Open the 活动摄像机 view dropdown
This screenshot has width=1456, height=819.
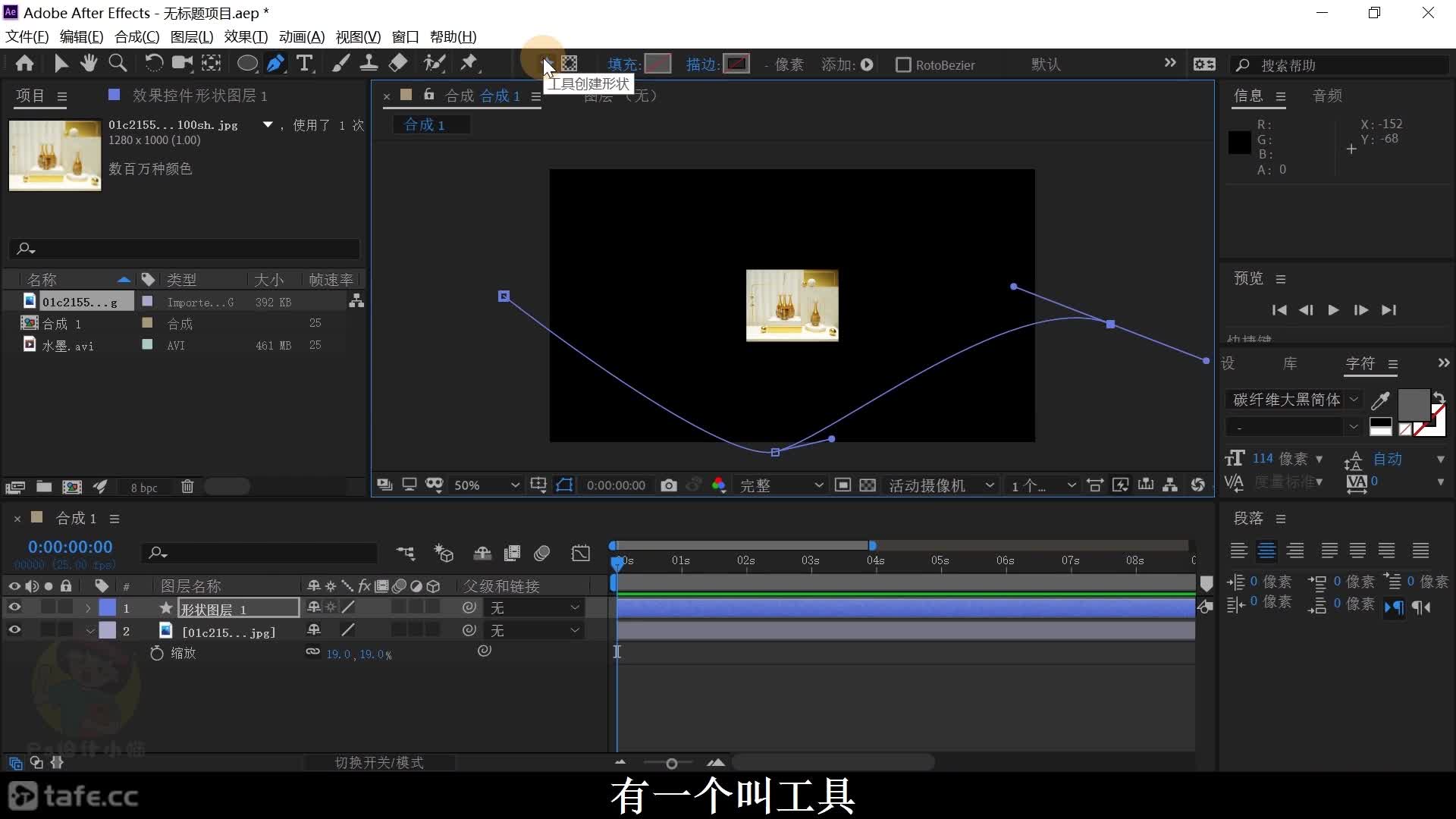tap(941, 485)
